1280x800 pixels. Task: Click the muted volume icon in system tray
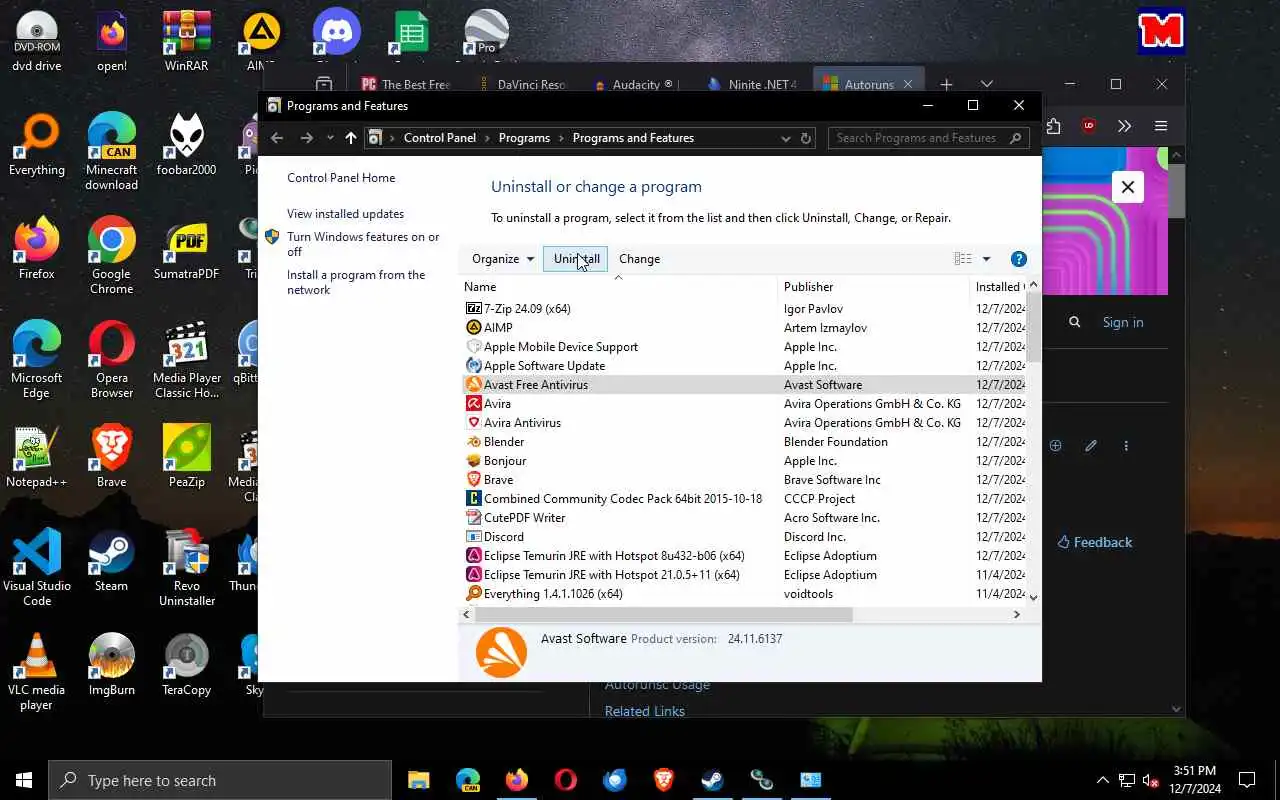(x=1151, y=780)
